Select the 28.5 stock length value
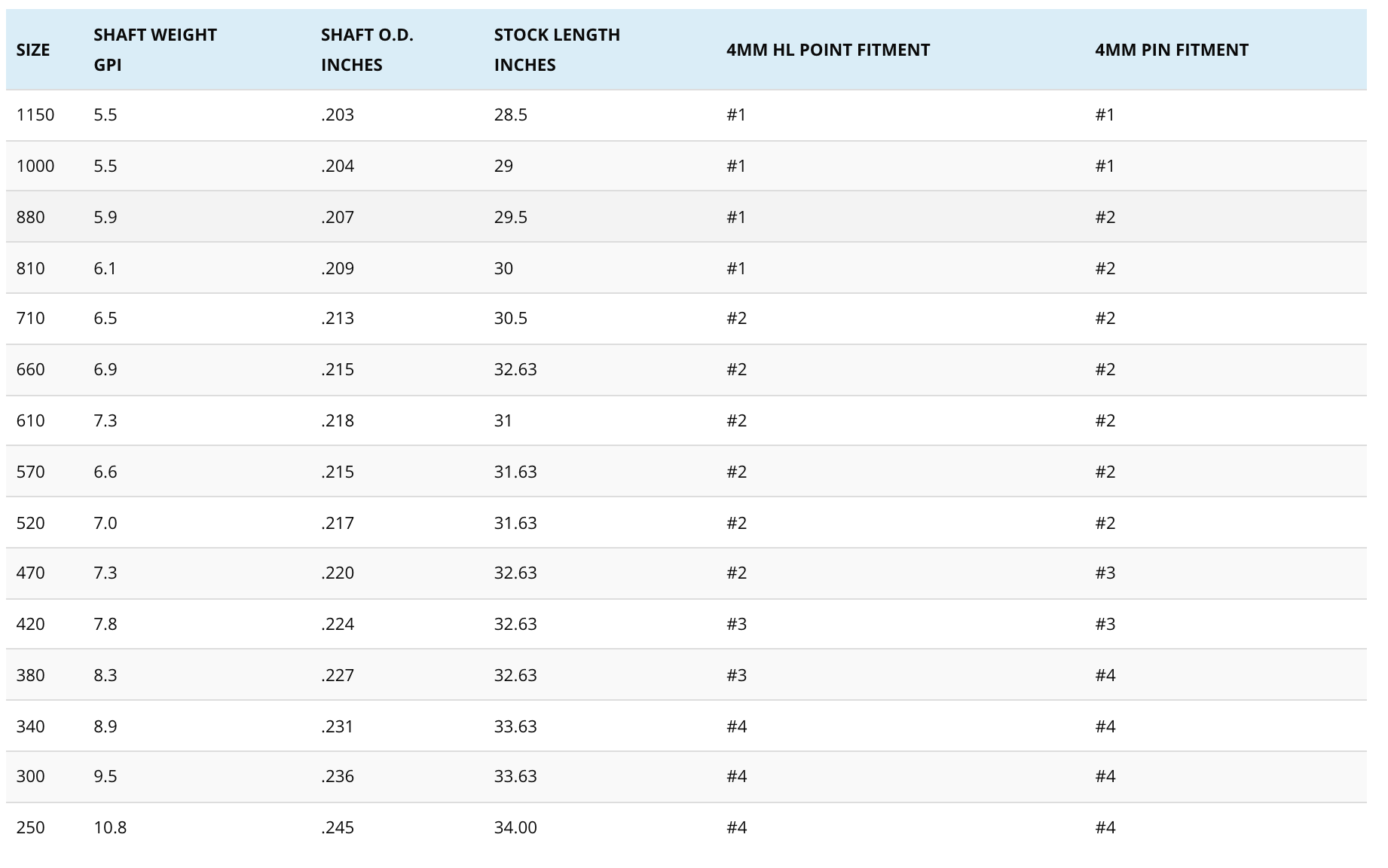The image size is (1388, 868). [511, 115]
